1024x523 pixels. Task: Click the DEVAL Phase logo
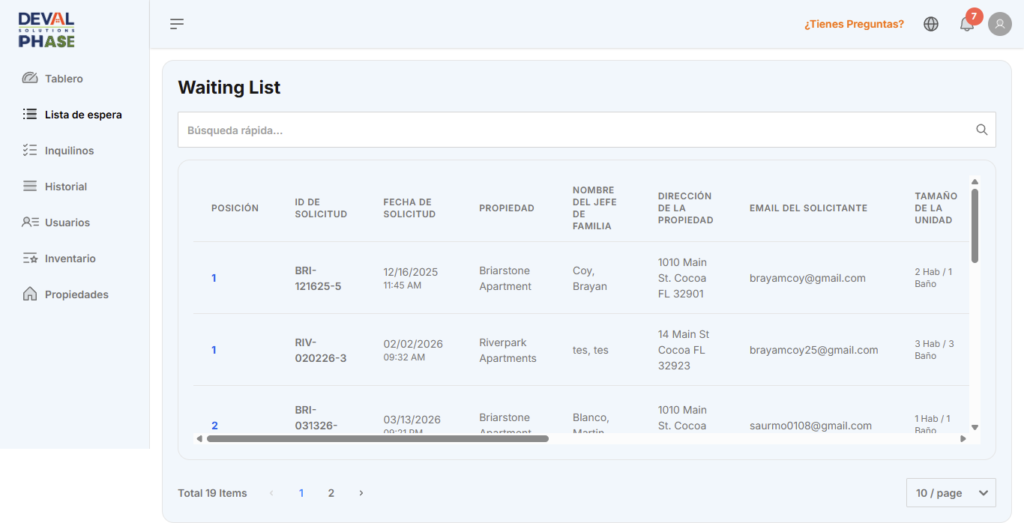(x=46, y=30)
